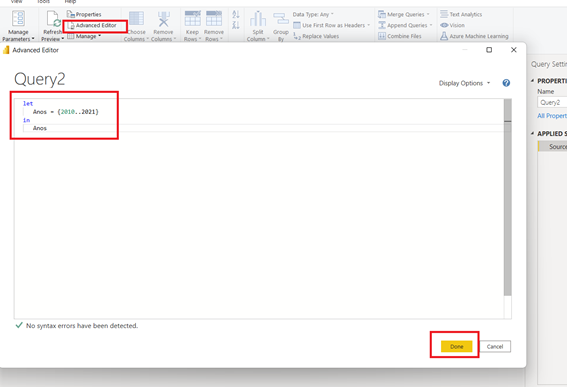The width and height of the screenshot is (568, 388).
Task: Click Remove Columns icon
Action: point(163,18)
